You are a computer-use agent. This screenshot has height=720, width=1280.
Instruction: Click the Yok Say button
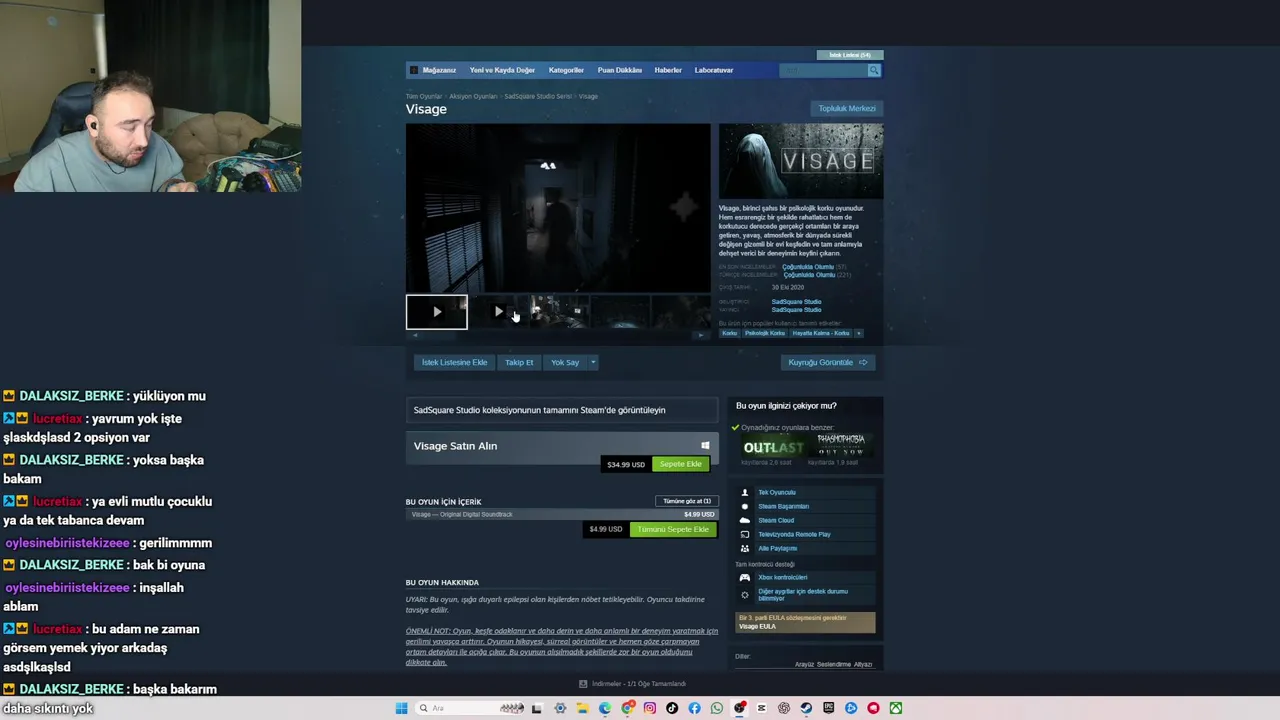565,362
